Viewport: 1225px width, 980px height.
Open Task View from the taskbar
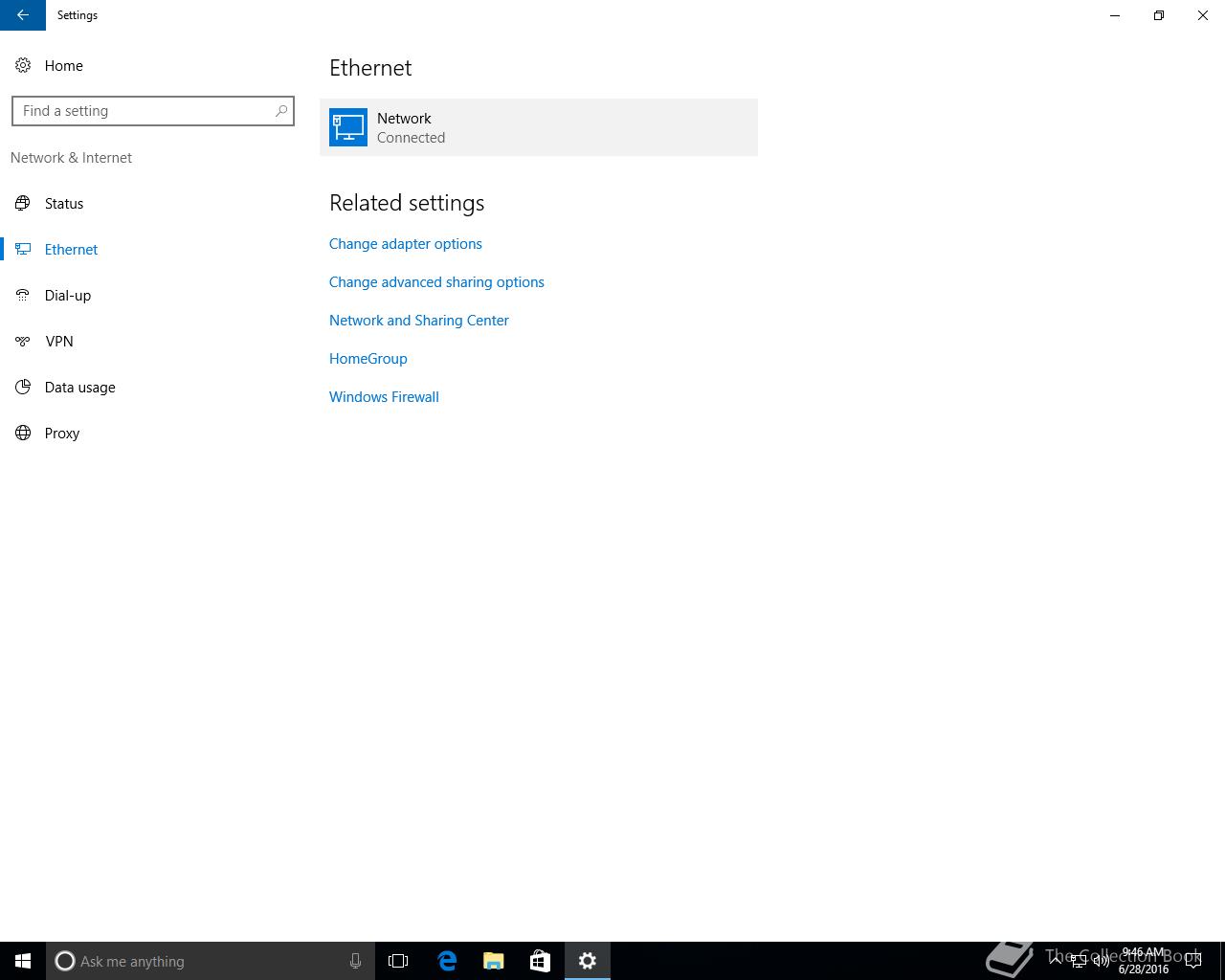point(398,961)
